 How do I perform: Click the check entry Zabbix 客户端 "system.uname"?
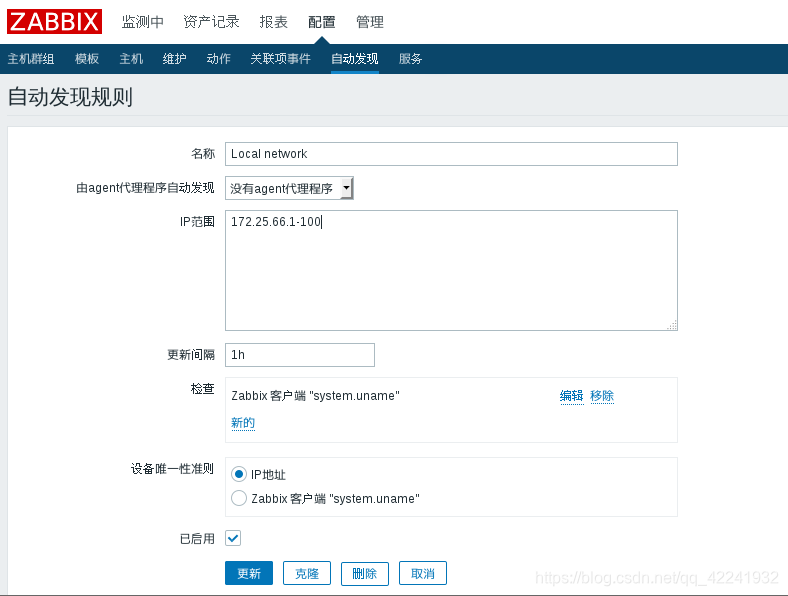tap(315, 396)
